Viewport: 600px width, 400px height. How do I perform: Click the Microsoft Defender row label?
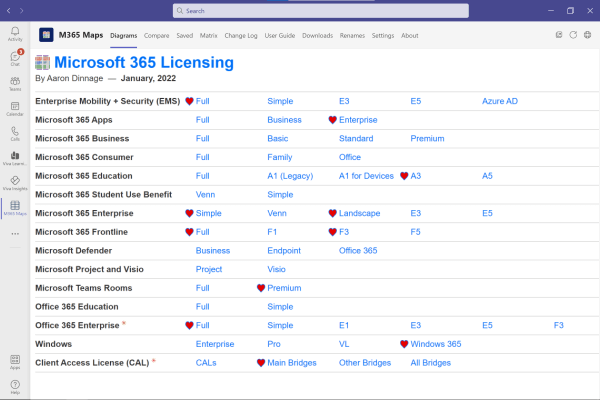click(73, 251)
